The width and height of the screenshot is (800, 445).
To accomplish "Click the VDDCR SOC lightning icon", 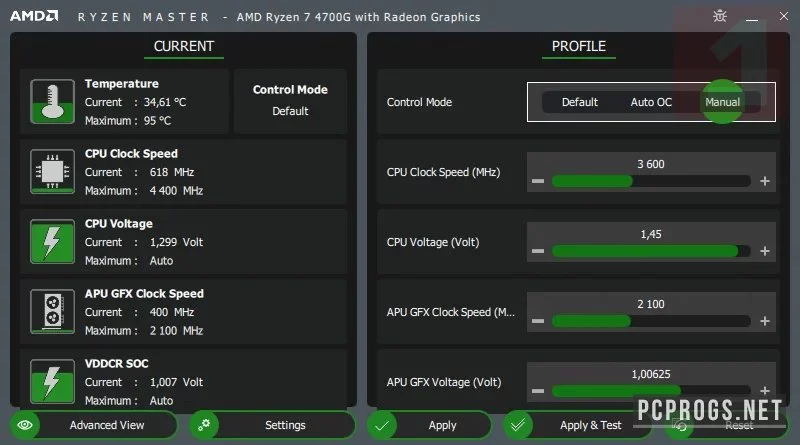I will [52, 381].
